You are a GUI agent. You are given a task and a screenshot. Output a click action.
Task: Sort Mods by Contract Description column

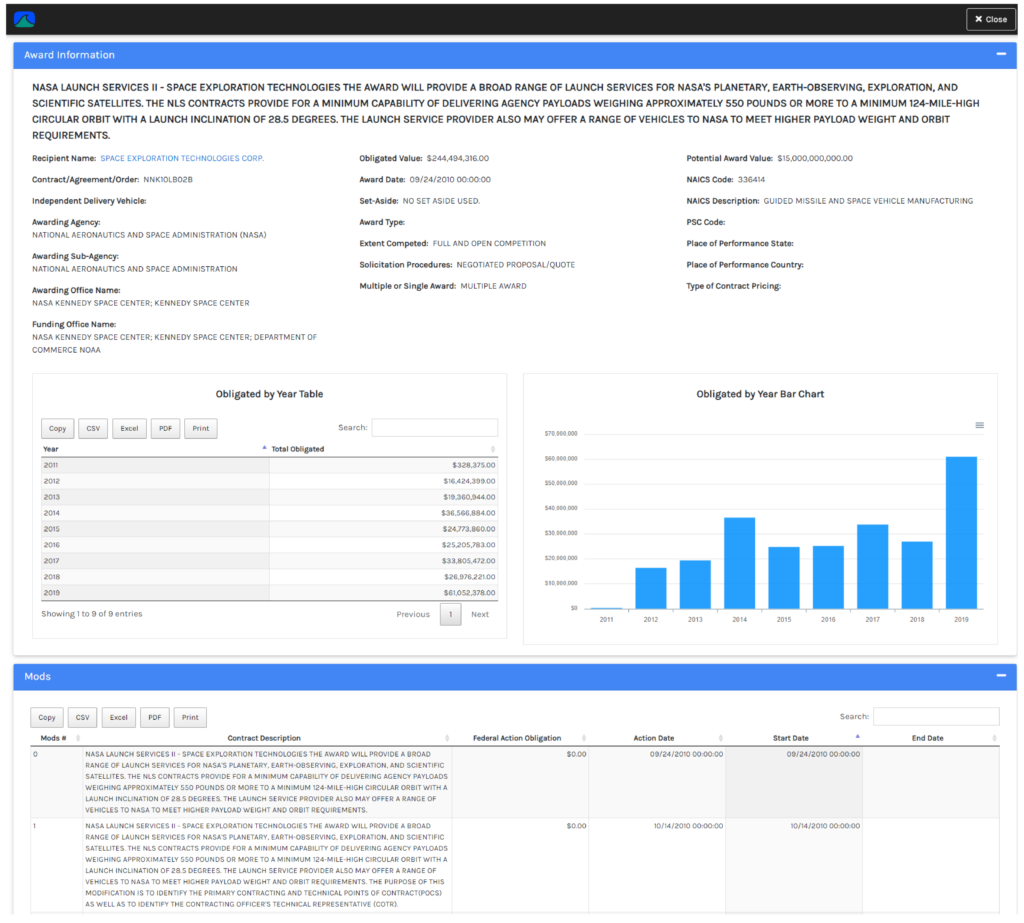click(266, 738)
